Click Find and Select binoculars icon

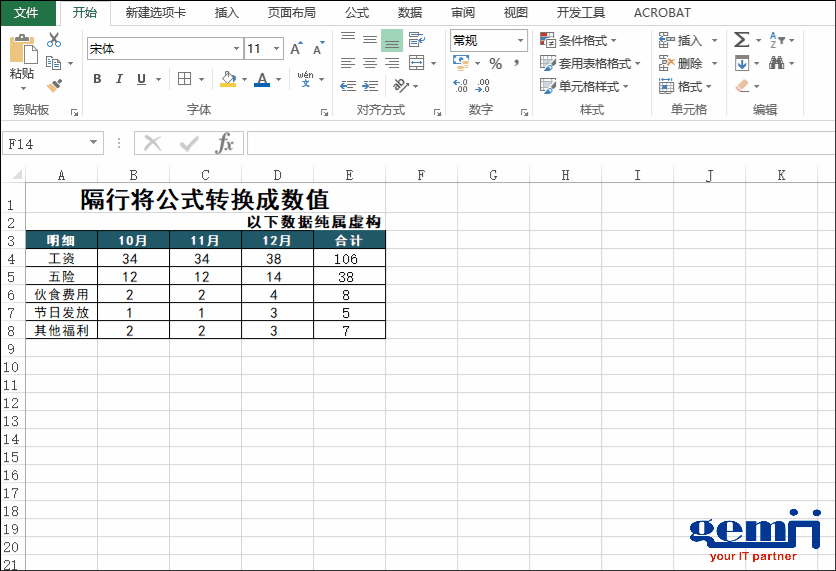pos(776,63)
